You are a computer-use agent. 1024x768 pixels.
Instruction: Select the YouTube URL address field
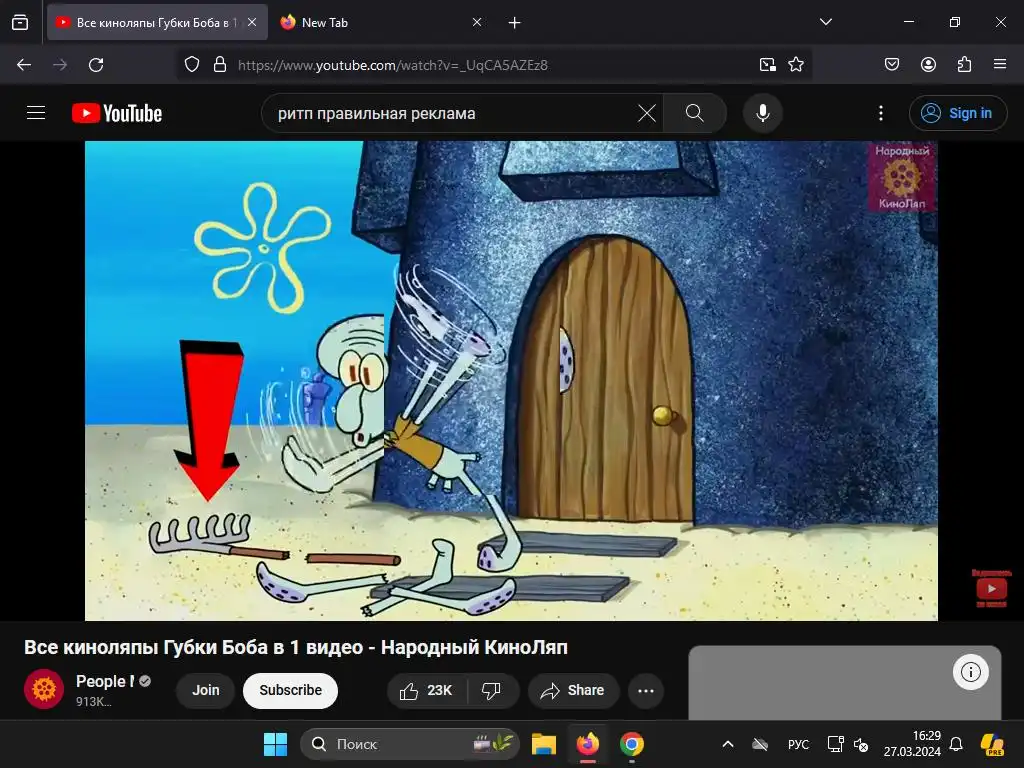pyautogui.click(x=494, y=65)
